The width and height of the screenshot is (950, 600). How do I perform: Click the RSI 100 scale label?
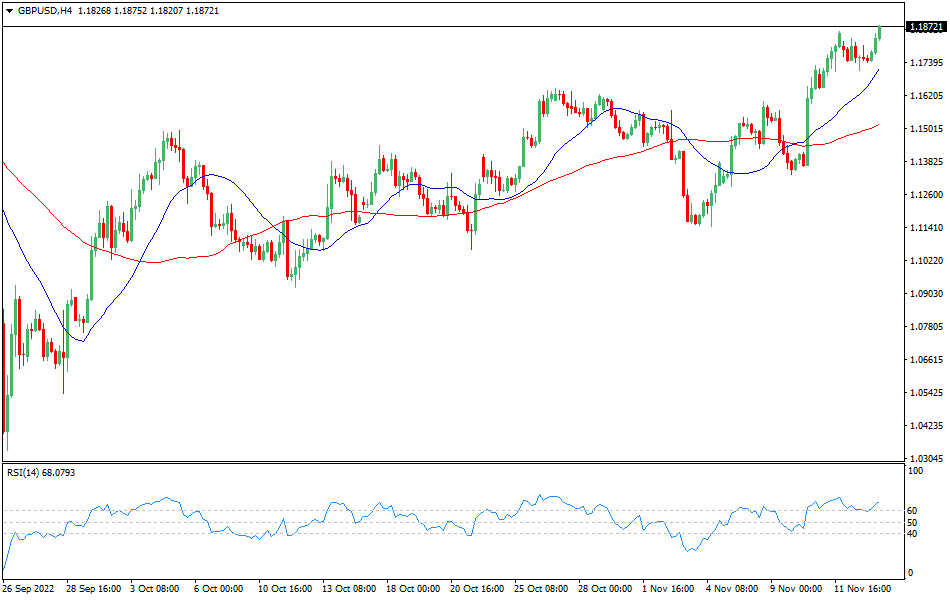914,470
